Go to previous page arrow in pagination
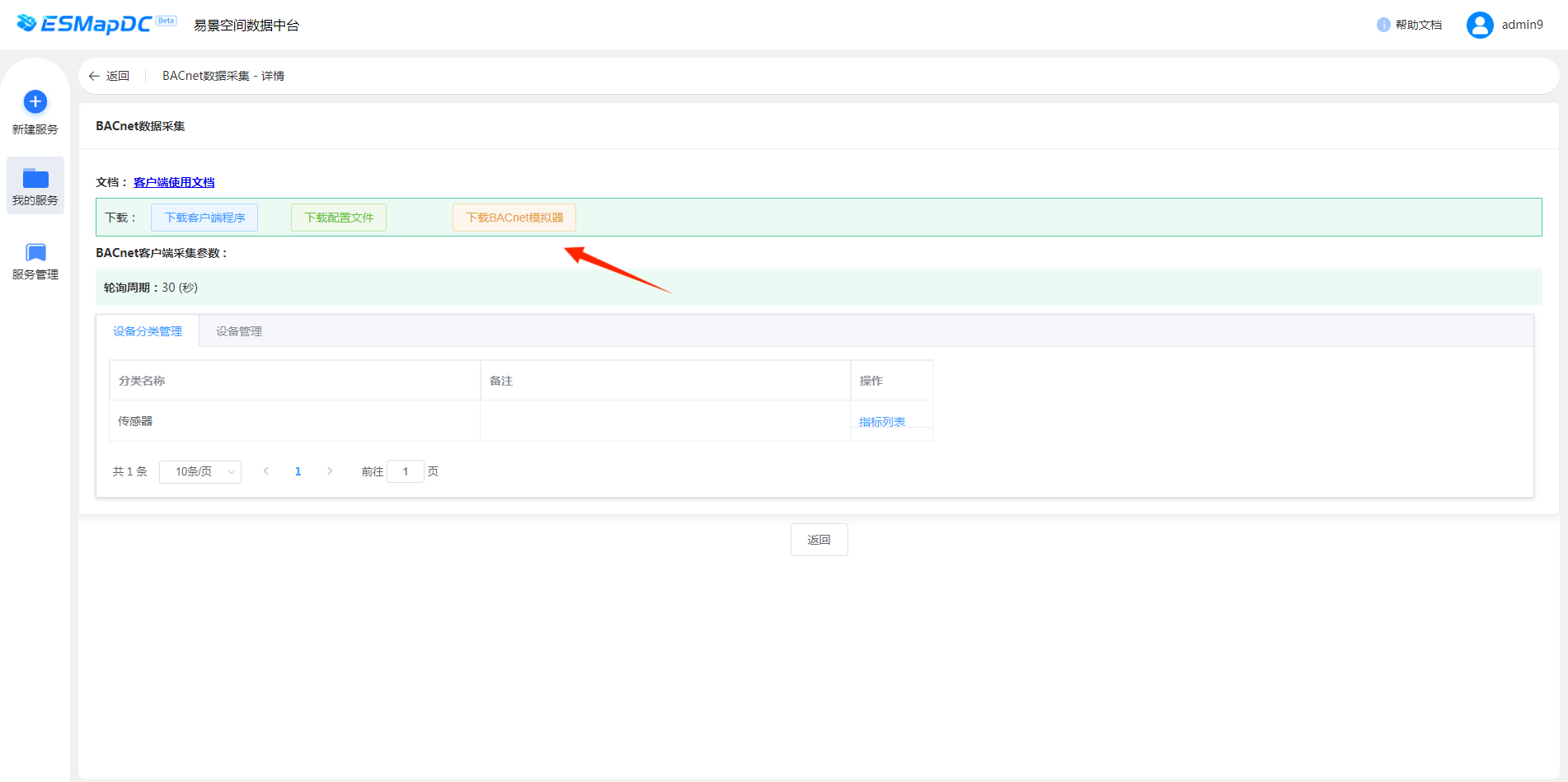 click(266, 471)
